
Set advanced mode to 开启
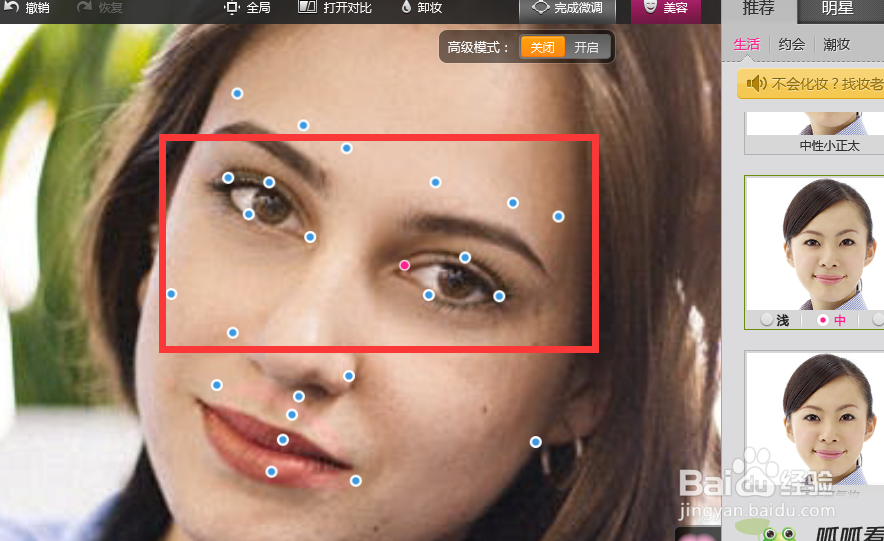(586, 47)
